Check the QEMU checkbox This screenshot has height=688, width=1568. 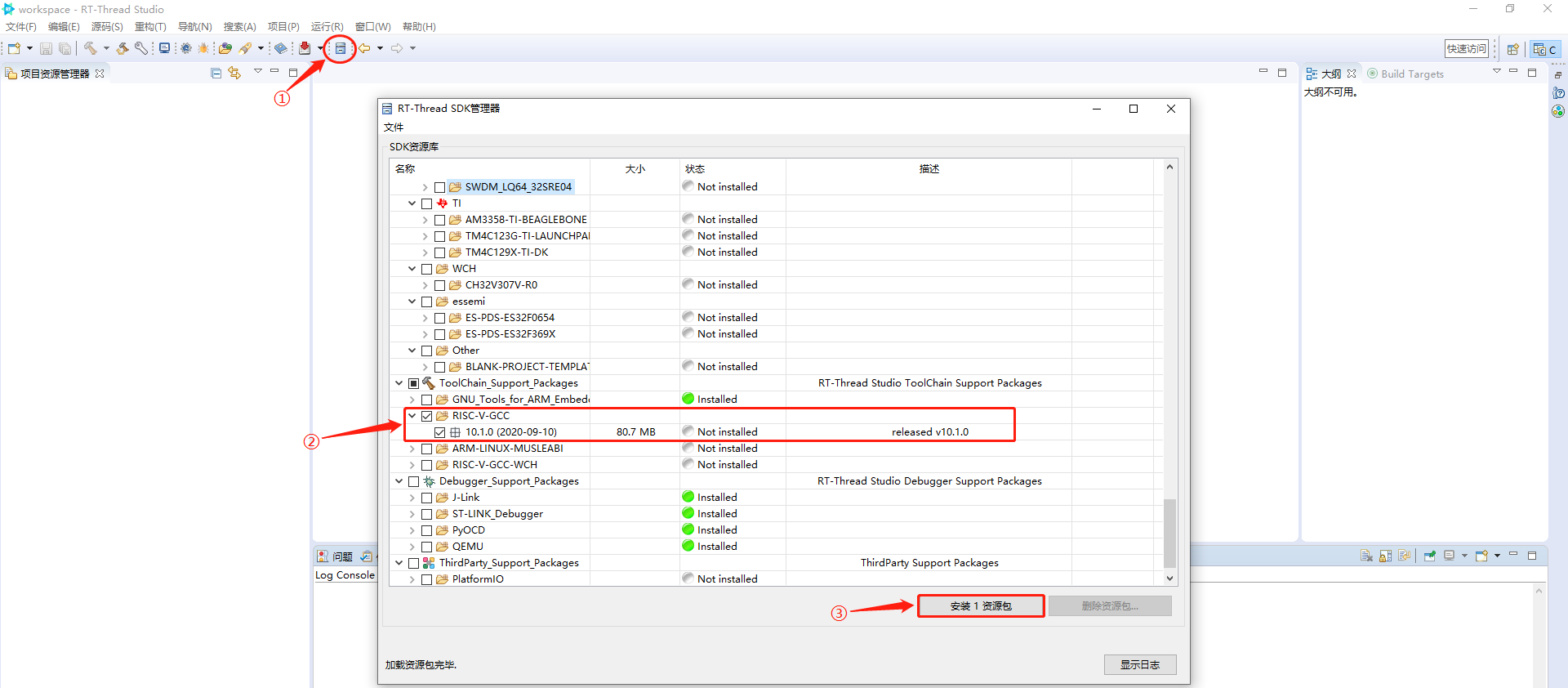(x=427, y=547)
